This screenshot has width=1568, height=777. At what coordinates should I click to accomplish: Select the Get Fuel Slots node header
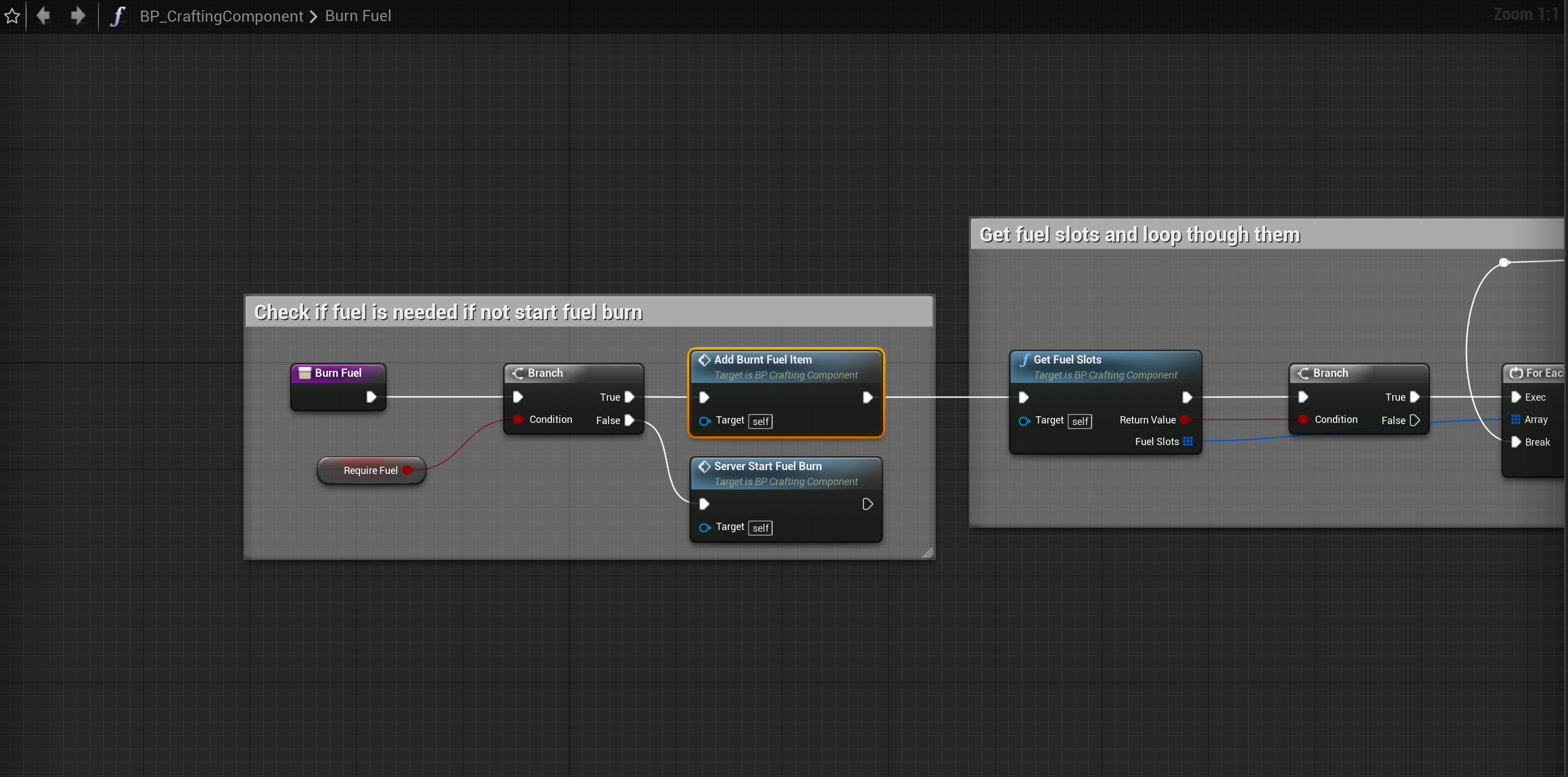click(x=1067, y=359)
